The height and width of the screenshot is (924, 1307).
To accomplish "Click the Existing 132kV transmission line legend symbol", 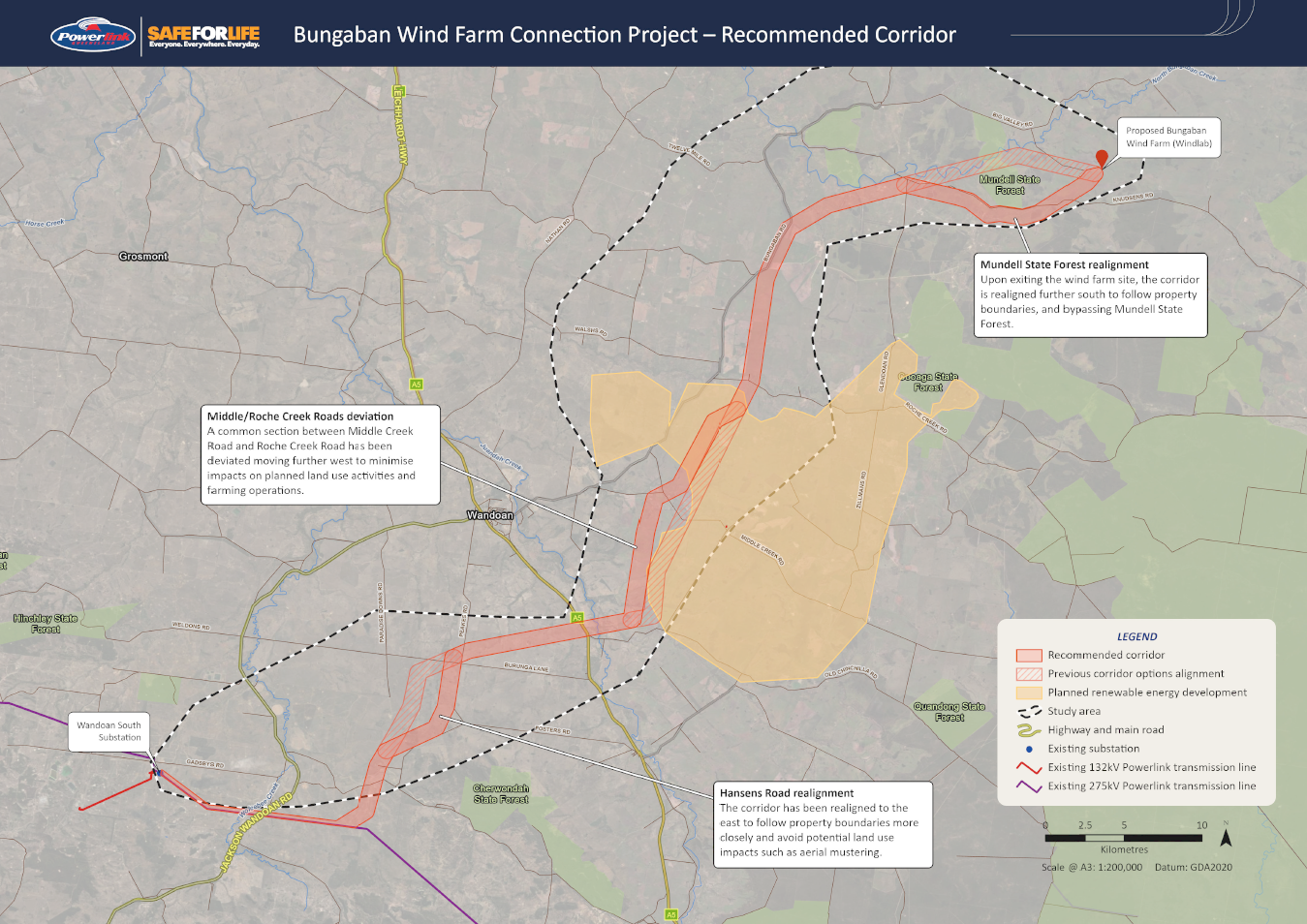I will pyautogui.click(x=1028, y=767).
